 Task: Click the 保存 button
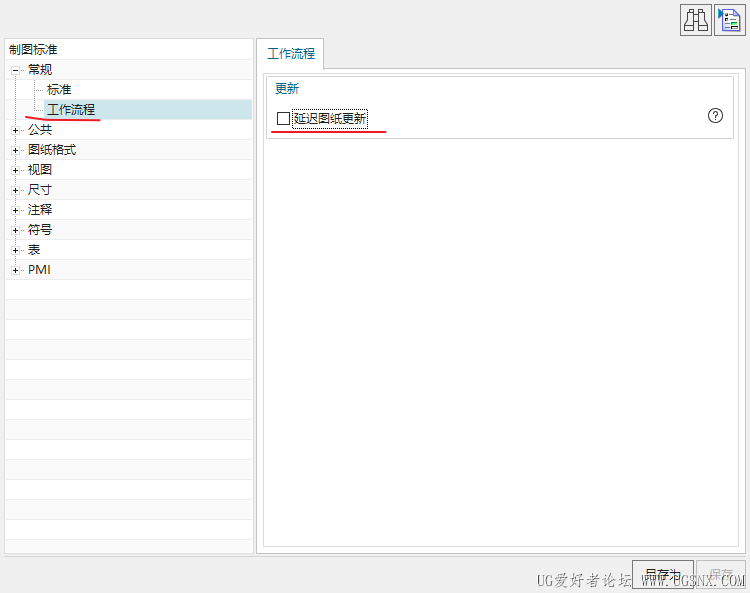tap(721, 574)
